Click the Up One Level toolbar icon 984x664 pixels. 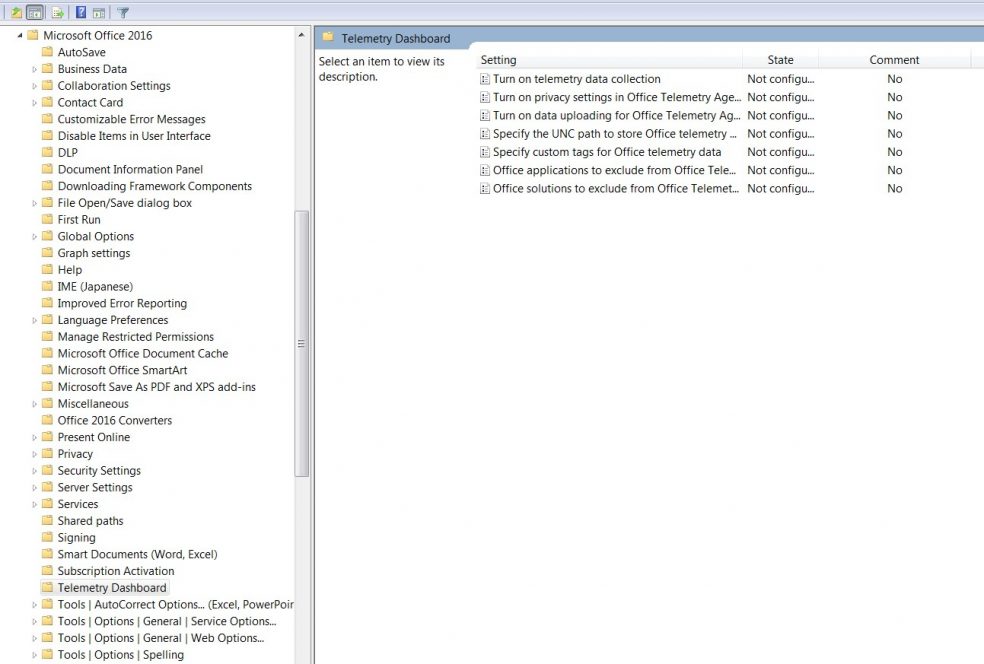coord(16,13)
